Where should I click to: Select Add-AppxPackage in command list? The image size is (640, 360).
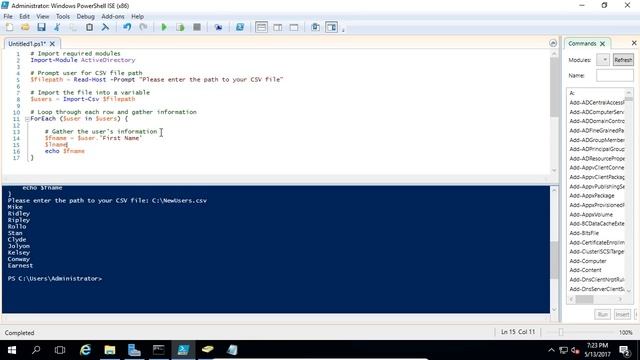(592, 196)
